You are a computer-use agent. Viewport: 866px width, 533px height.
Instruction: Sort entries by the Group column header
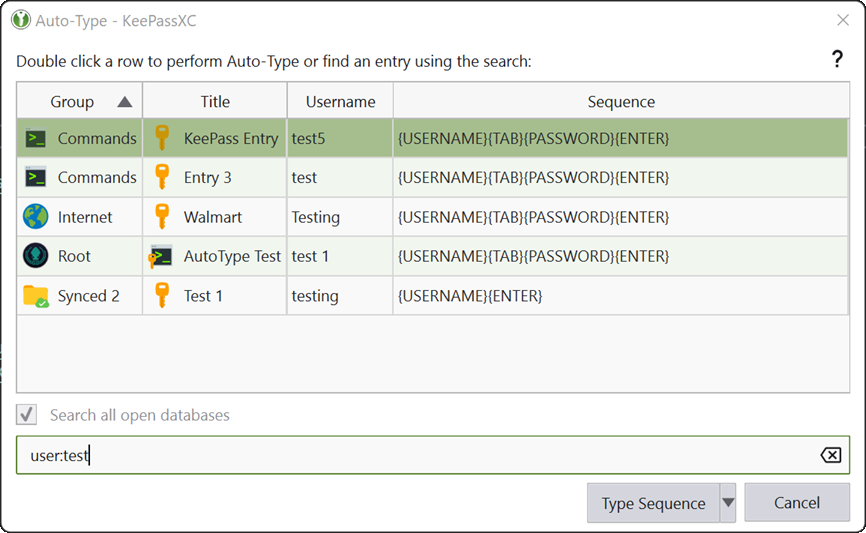[72, 102]
